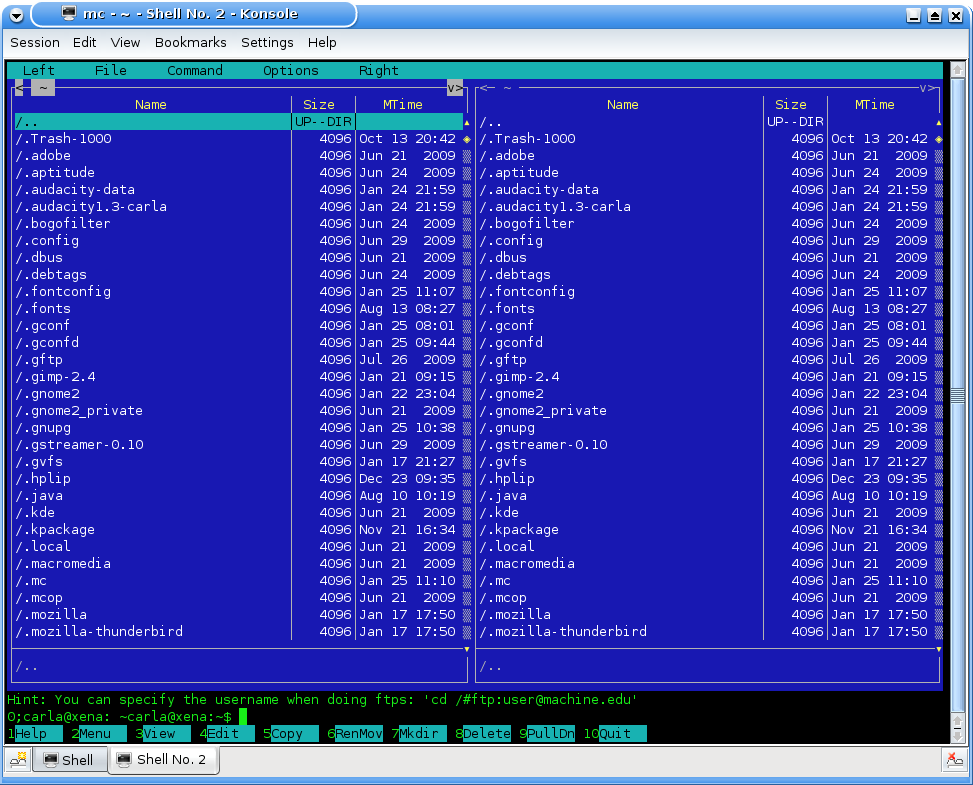The width and height of the screenshot is (973, 785).
Task: Click the 3View function key button
Action: 163,733
